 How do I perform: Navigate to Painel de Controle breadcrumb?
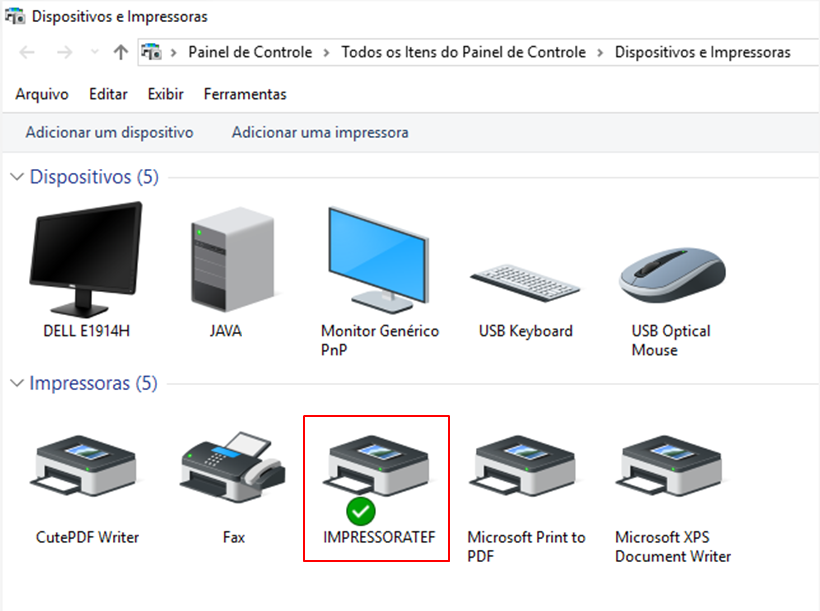(250, 52)
